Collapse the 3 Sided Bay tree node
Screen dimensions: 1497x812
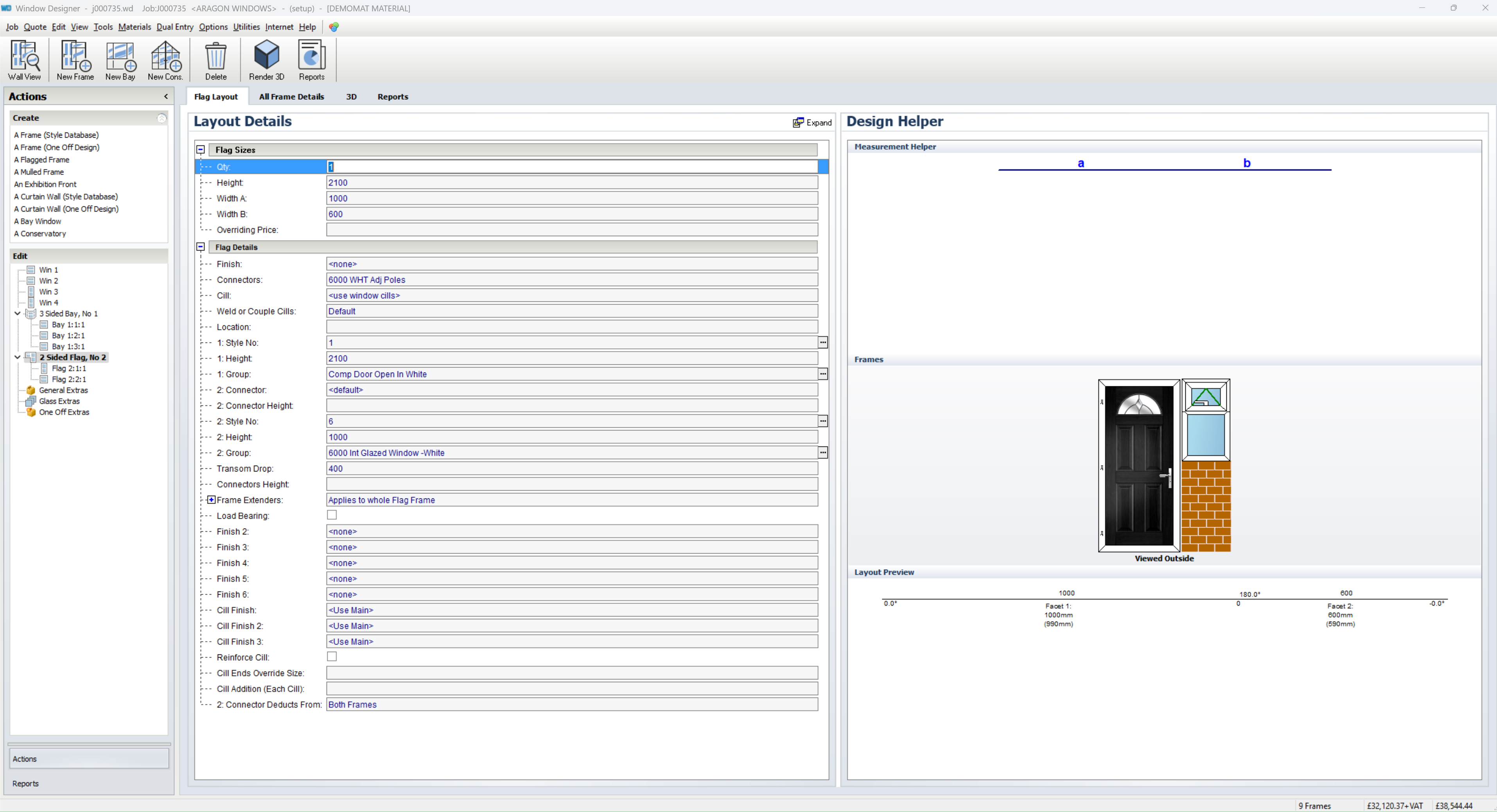point(18,314)
